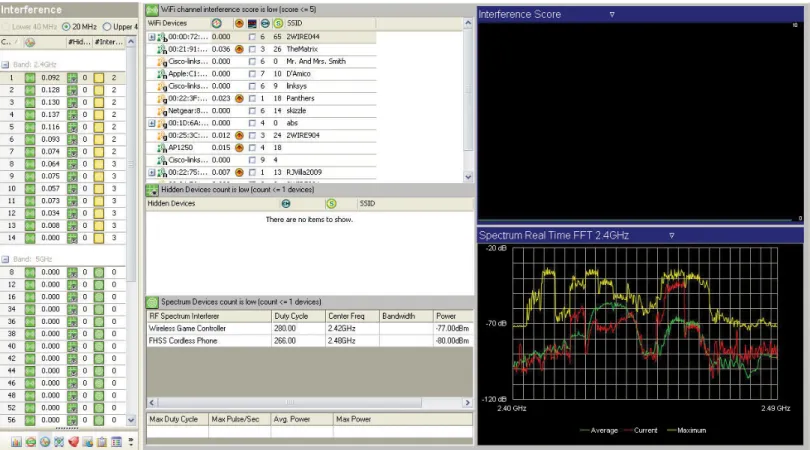Screen dimensions: 810x450
Task: Click the compass column icon in WiFi Devices header
Action: (216, 23)
